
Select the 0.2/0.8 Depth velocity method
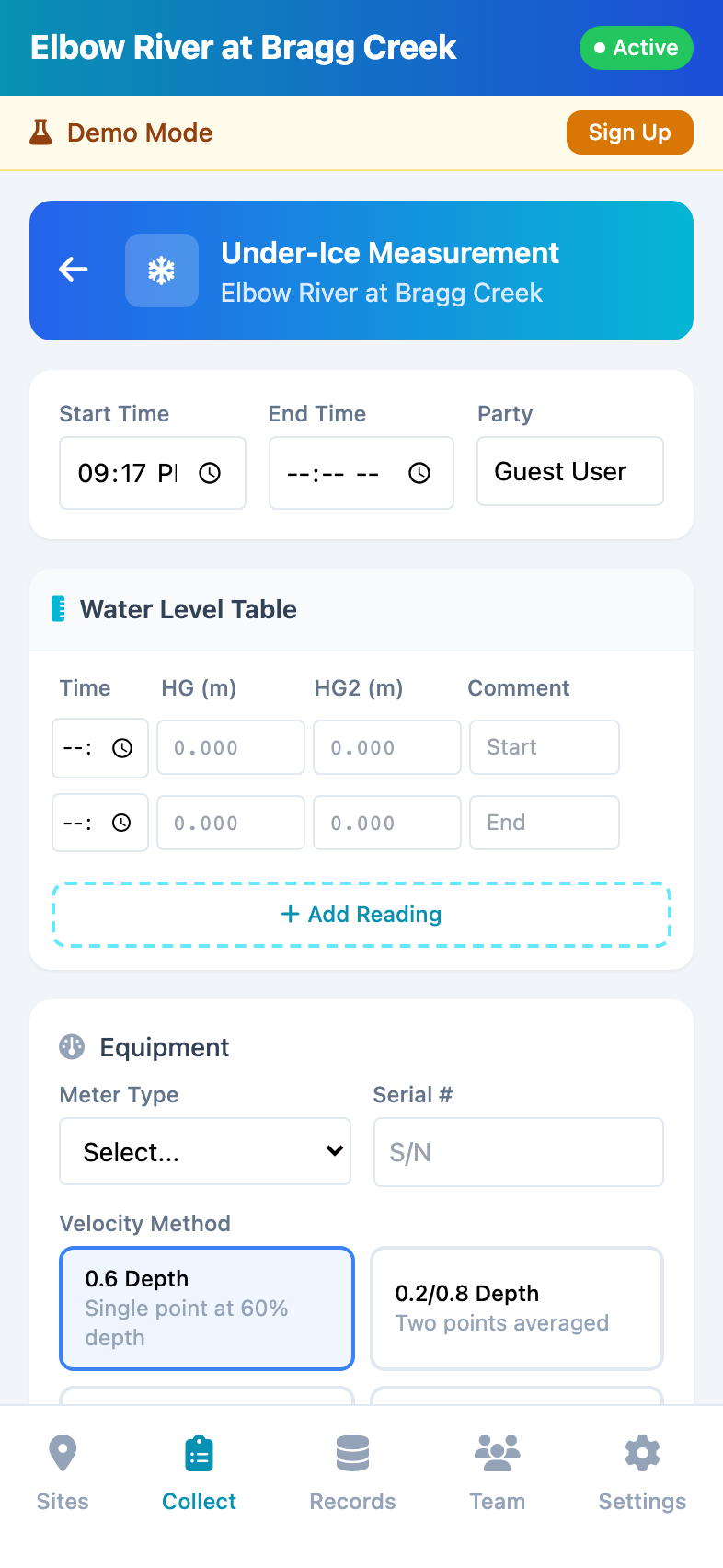click(516, 1308)
